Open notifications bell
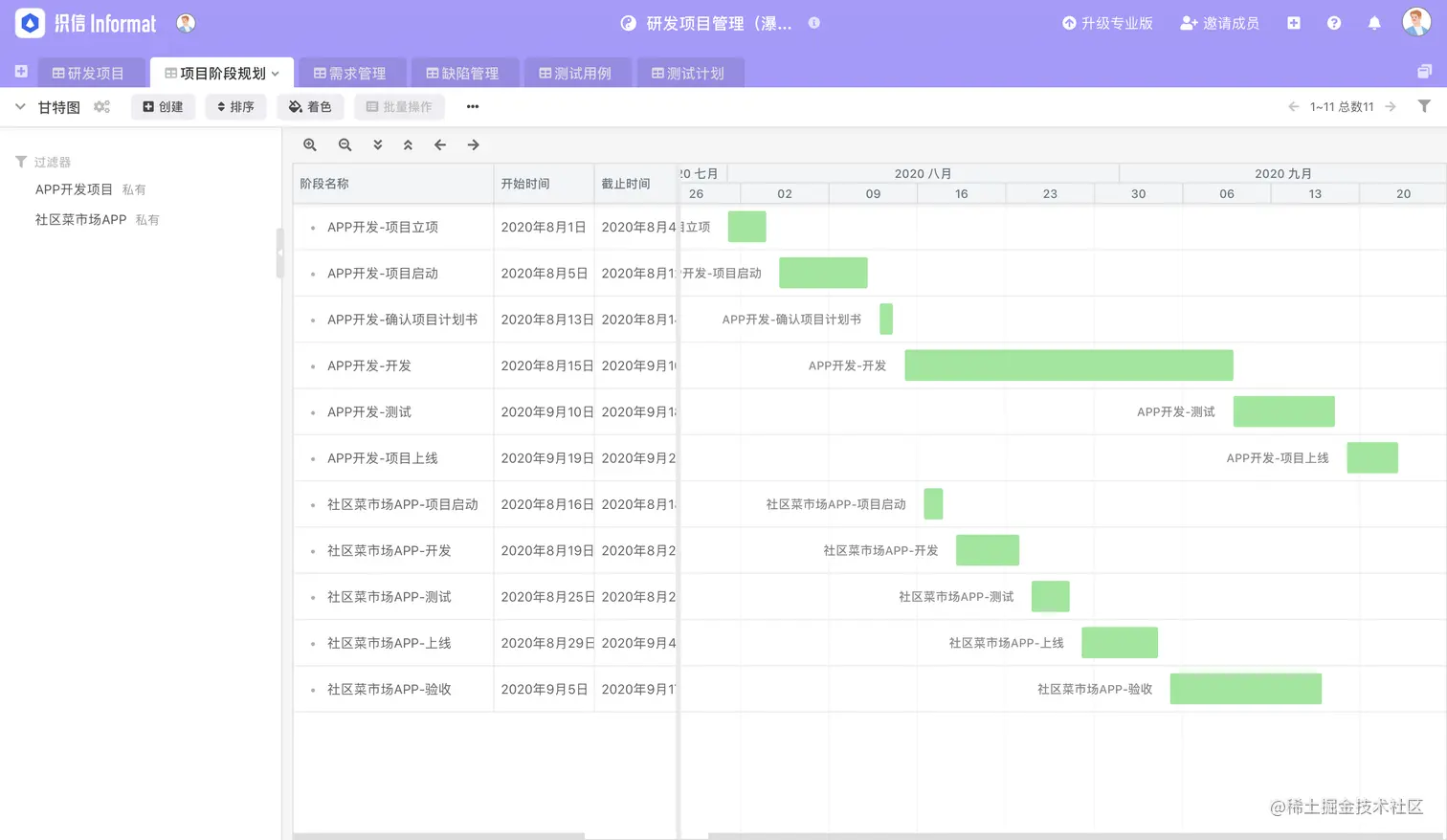 (1374, 23)
